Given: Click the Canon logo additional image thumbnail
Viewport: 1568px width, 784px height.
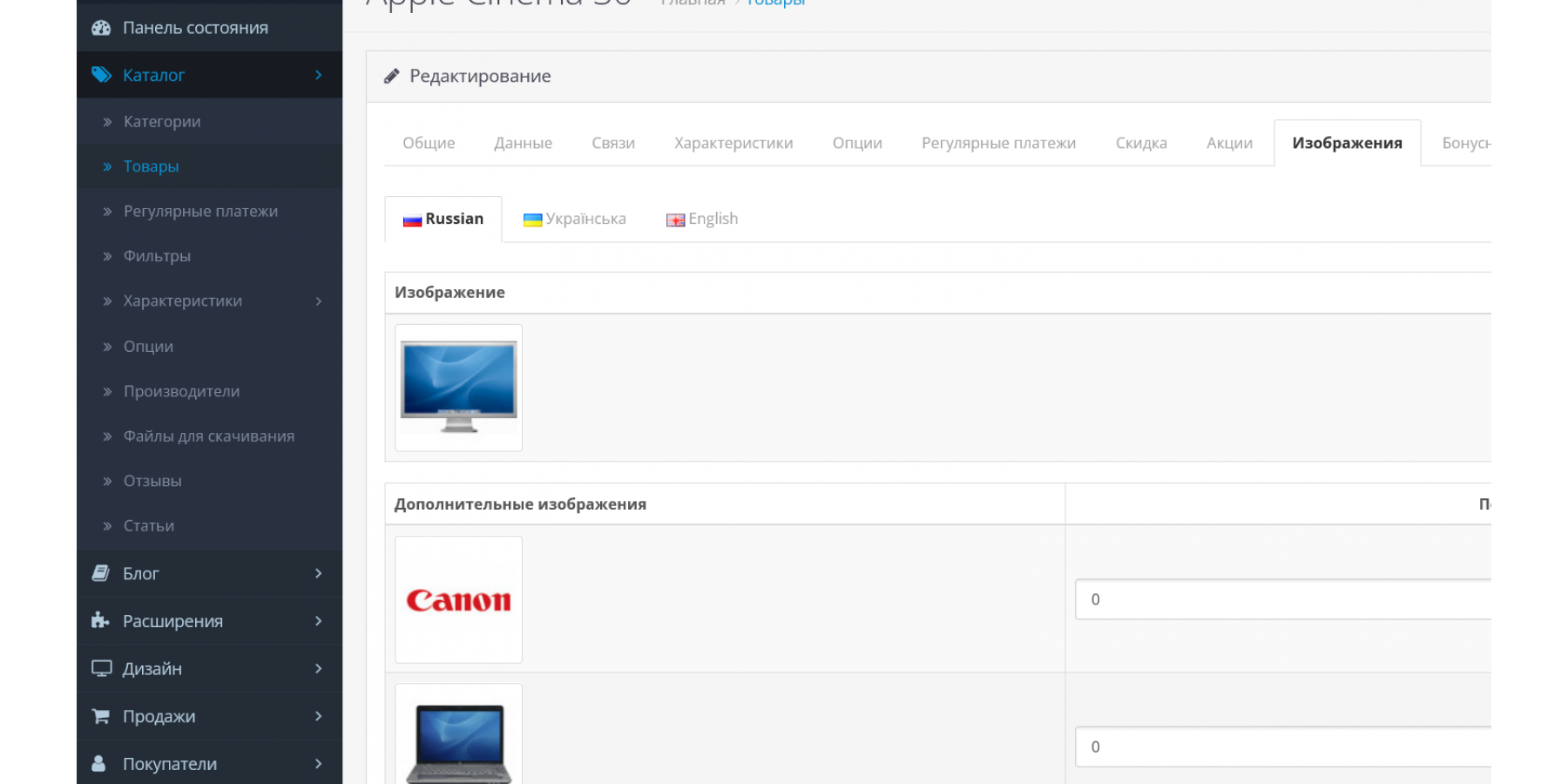Looking at the screenshot, I should [x=459, y=599].
